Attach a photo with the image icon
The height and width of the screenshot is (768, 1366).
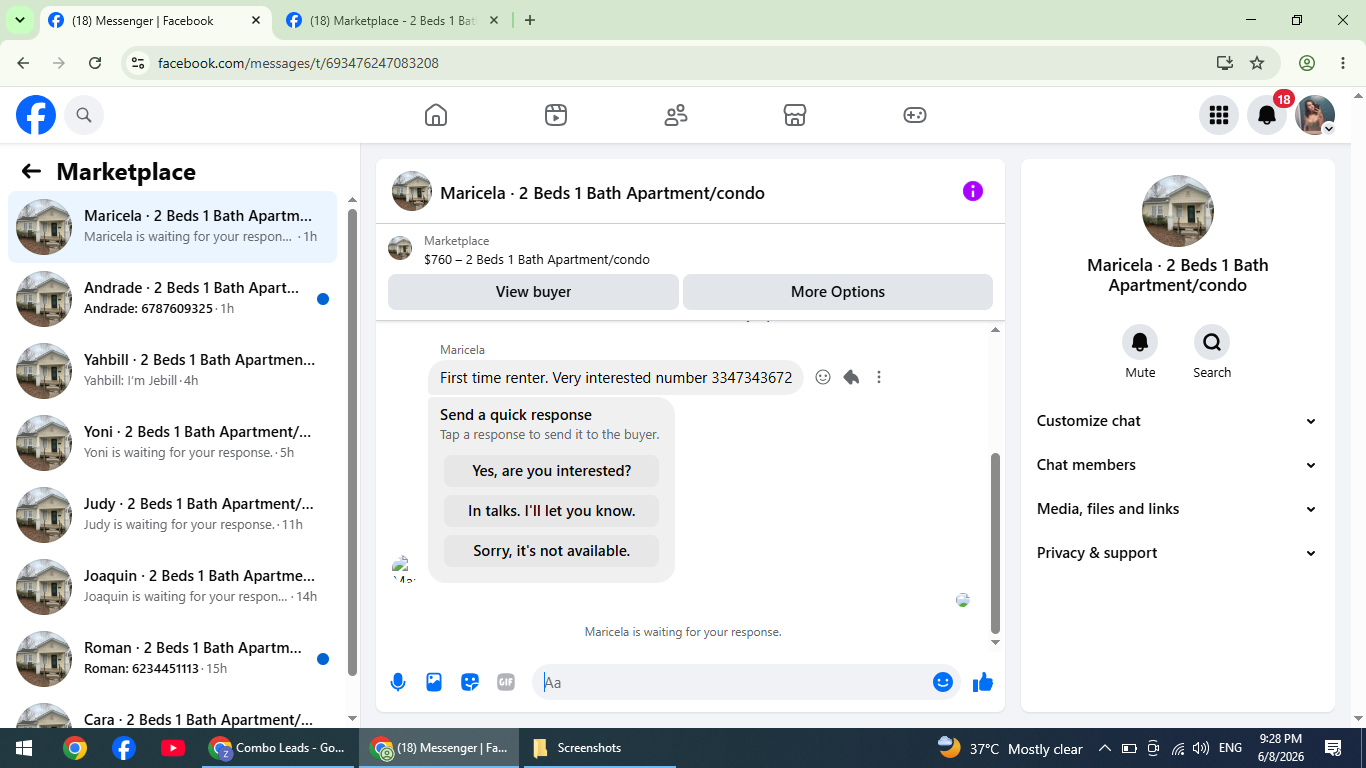point(434,682)
